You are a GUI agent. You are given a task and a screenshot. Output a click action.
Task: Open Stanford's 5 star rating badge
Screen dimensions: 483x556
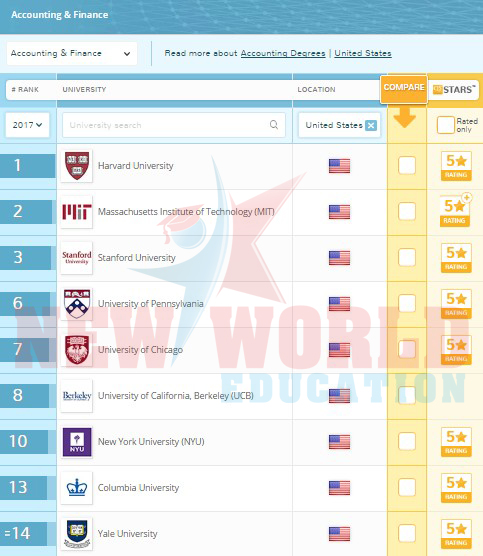(456, 258)
